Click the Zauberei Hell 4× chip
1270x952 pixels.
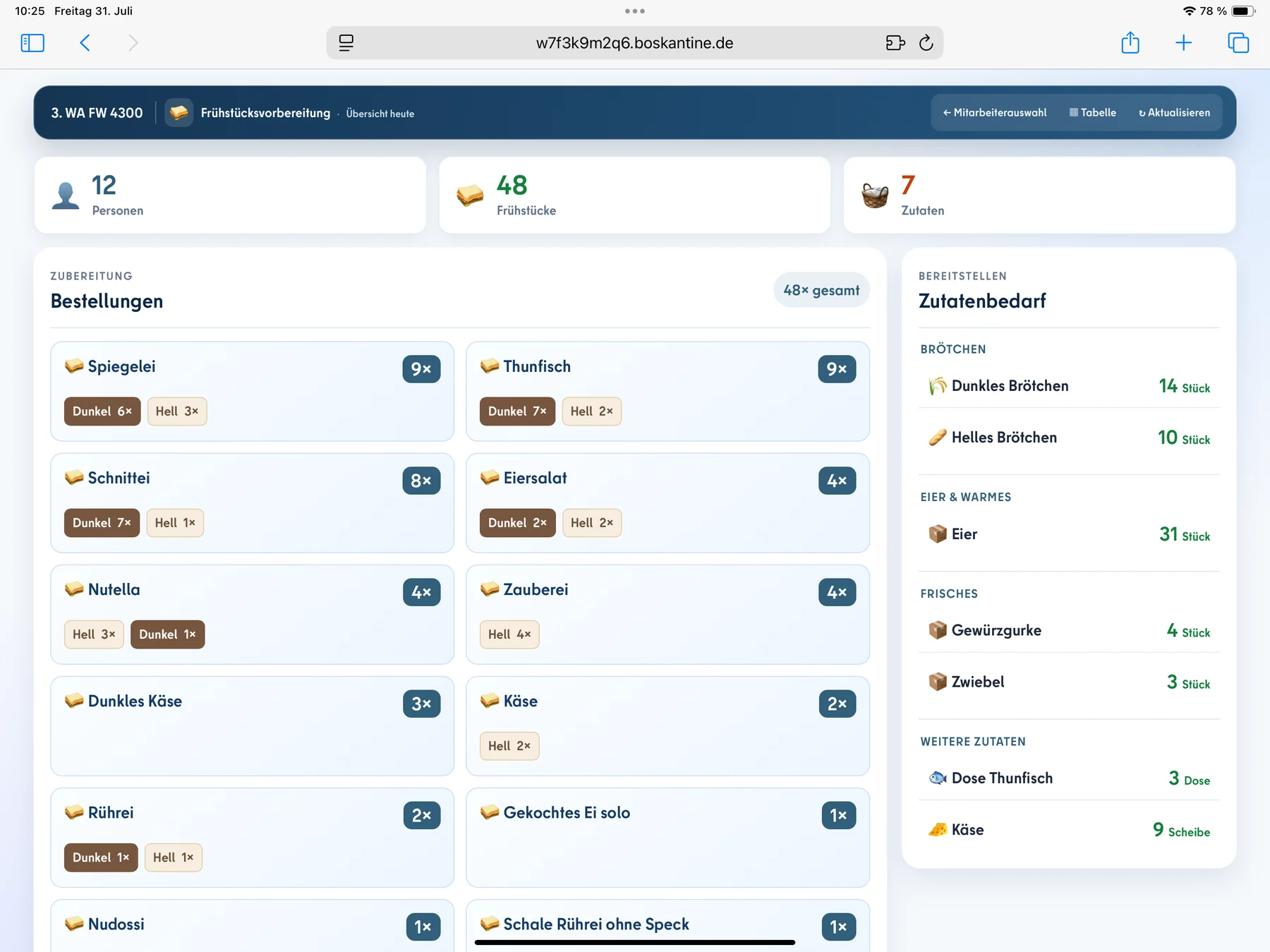click(x=509, y=634)
